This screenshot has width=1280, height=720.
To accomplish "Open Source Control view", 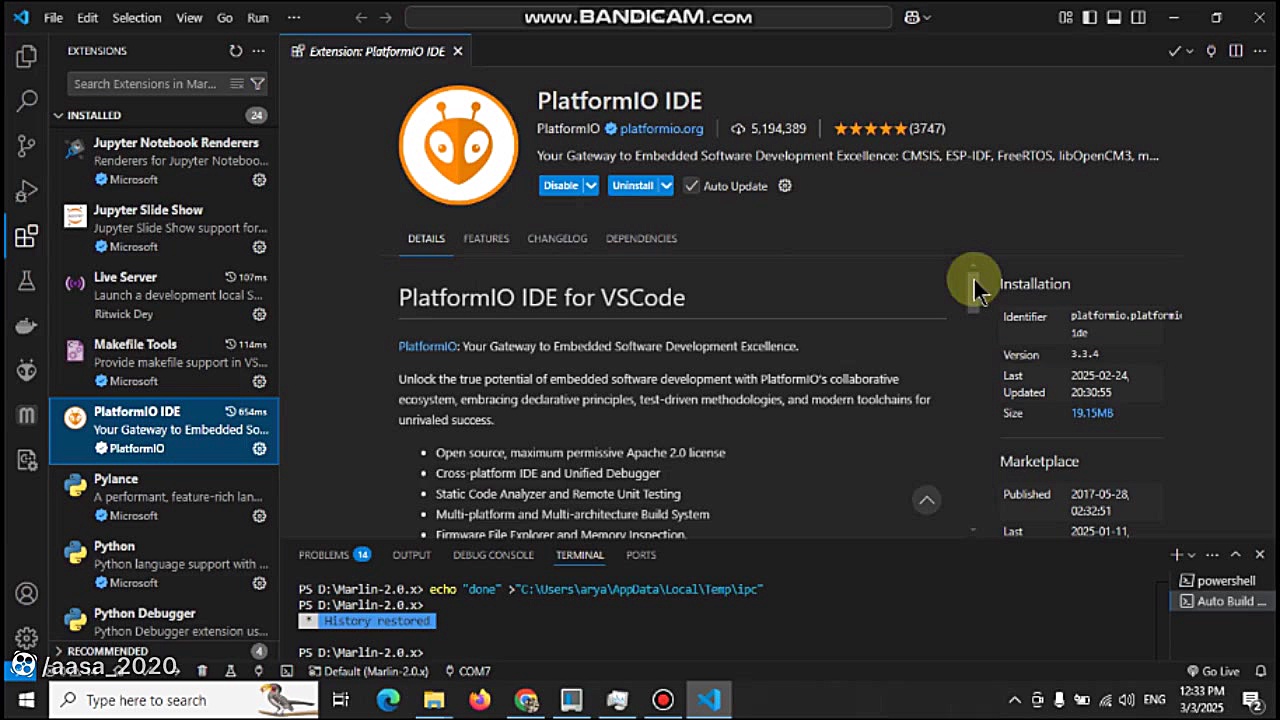I will click(x=27, y=146).
